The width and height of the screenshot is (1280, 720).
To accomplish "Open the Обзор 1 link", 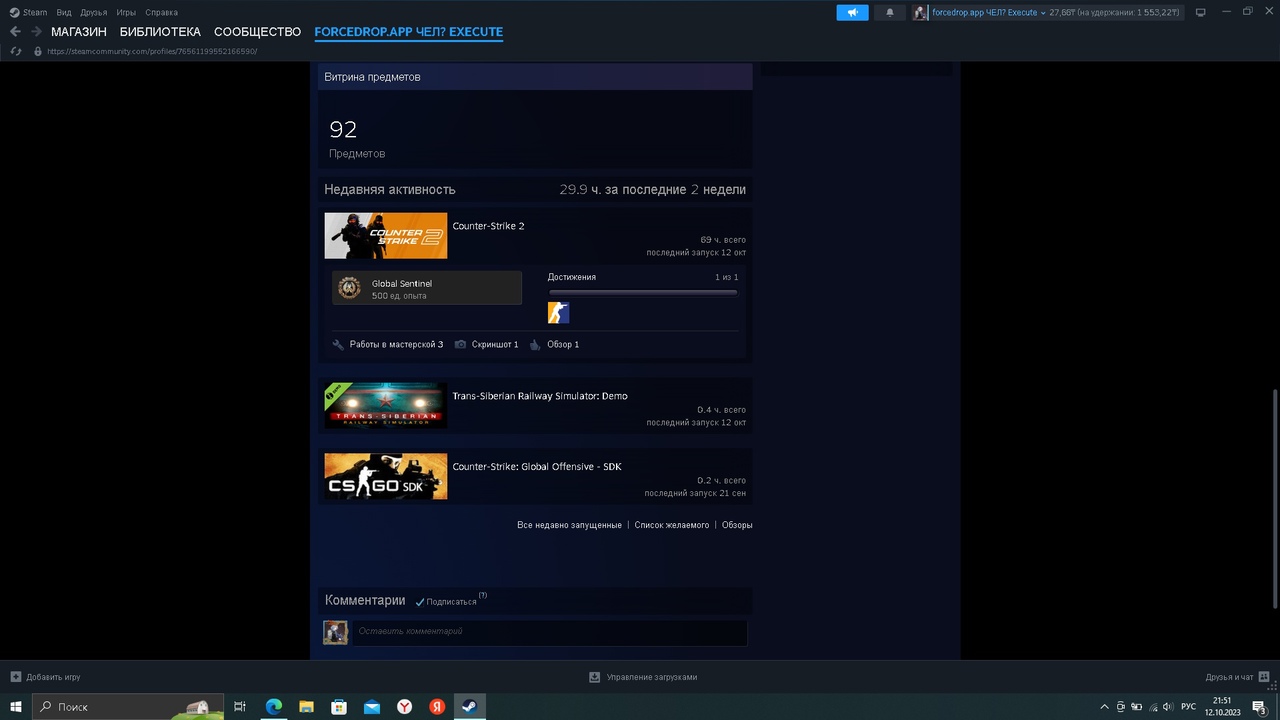I will click(x=563, y=344).
